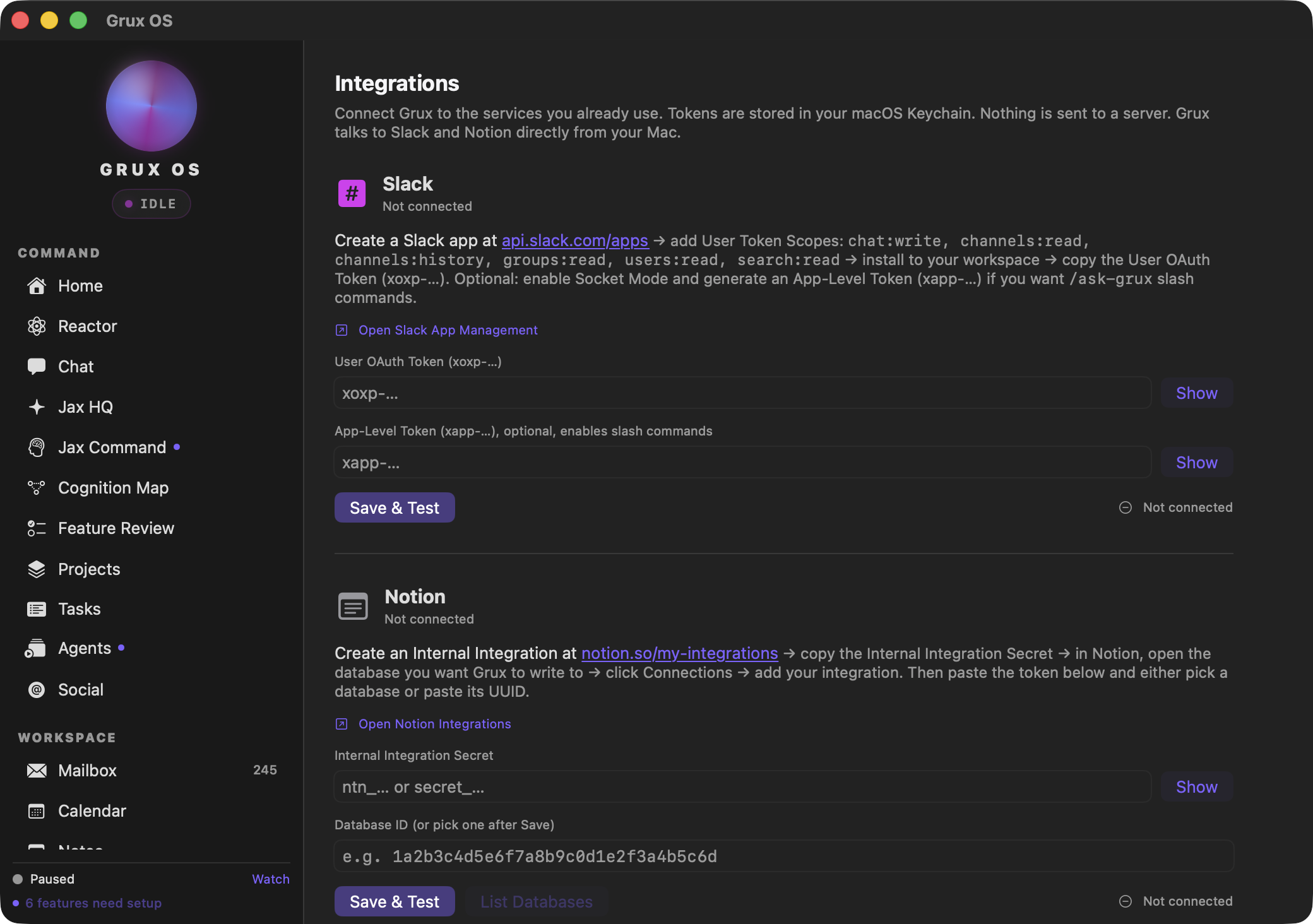Go to the Reactor page
This screenshot has width=1313, height=924.
[x=151, y=326]
